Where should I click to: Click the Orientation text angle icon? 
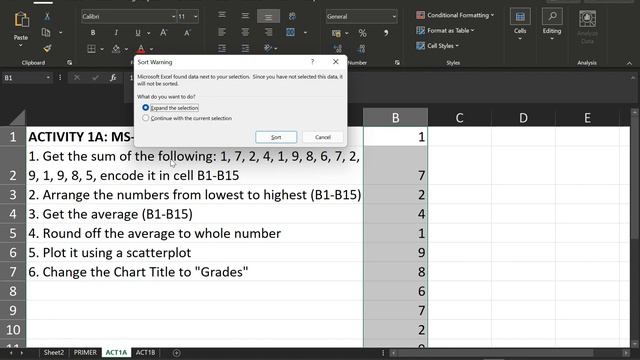point(268,49)
